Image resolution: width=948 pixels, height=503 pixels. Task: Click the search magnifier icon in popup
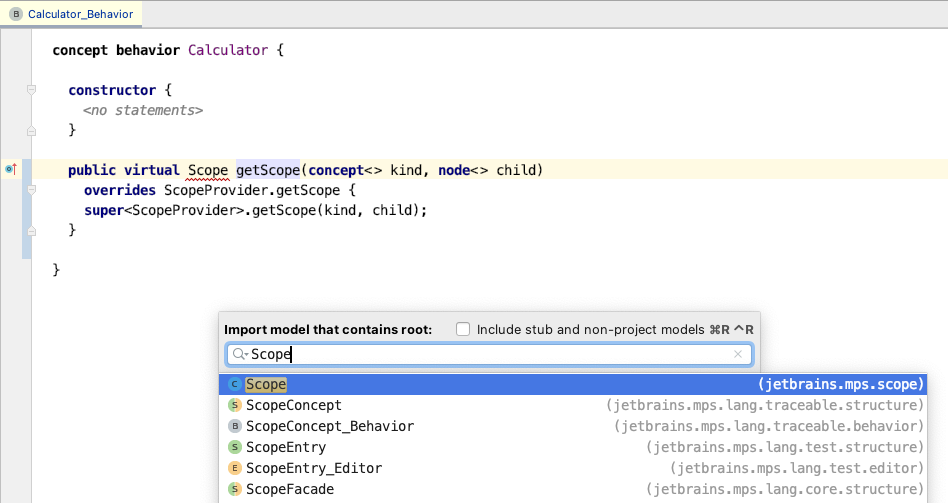click(x=238, y=354)
